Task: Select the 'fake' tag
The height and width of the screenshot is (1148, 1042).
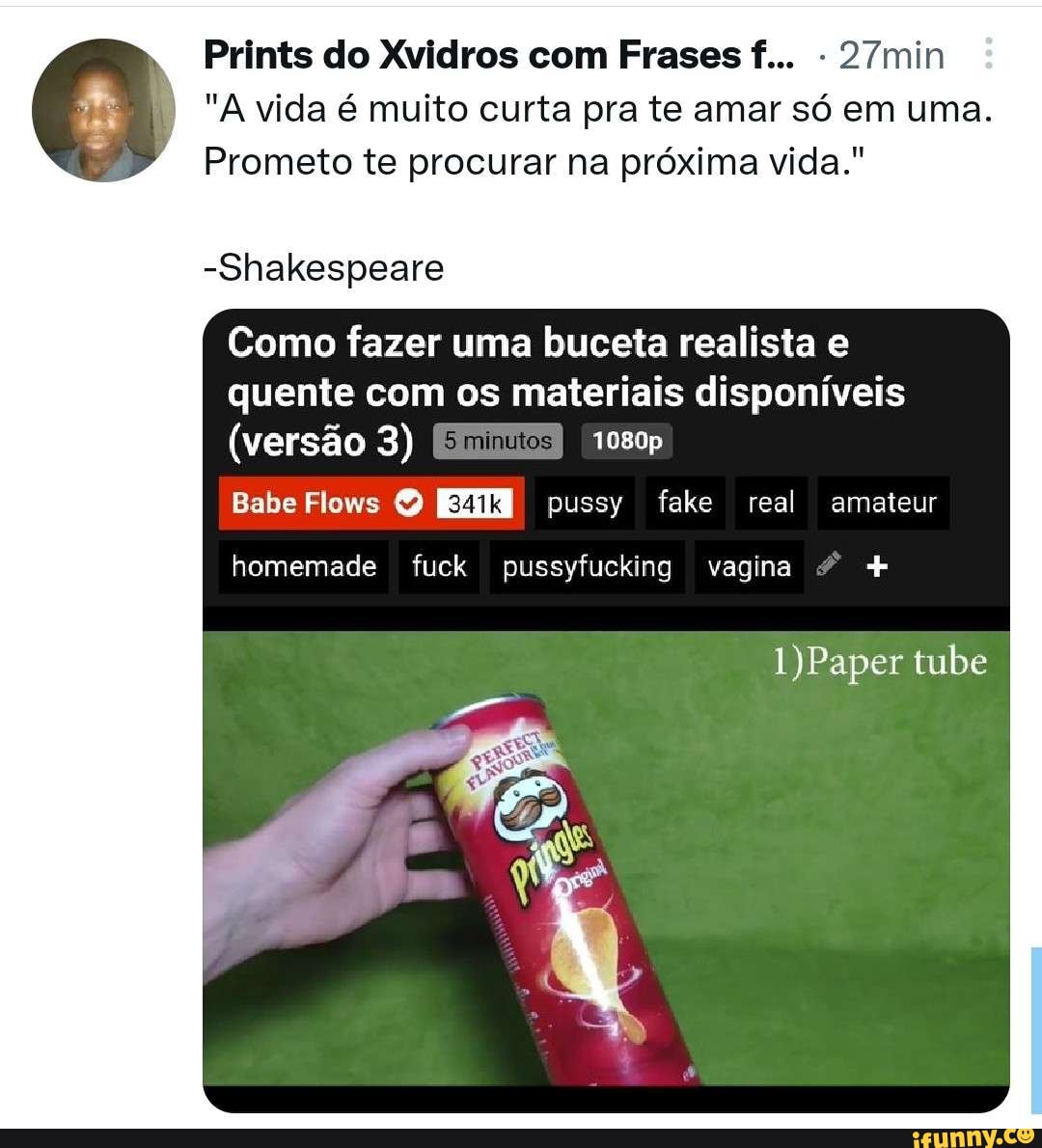Action: tap(685, 503)
